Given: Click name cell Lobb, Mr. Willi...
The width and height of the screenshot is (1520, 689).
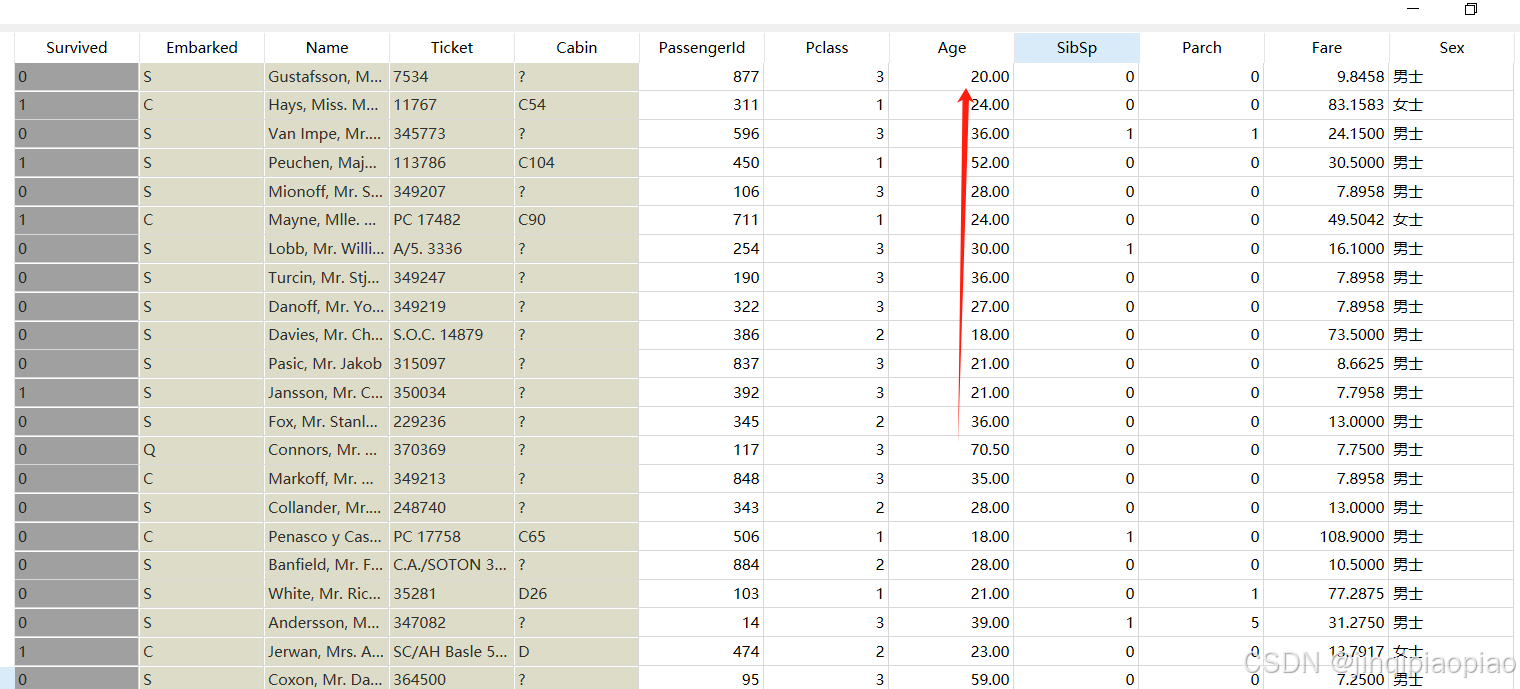Looking at the screenshot, I should pyautogui.click(x=327, y=249).
